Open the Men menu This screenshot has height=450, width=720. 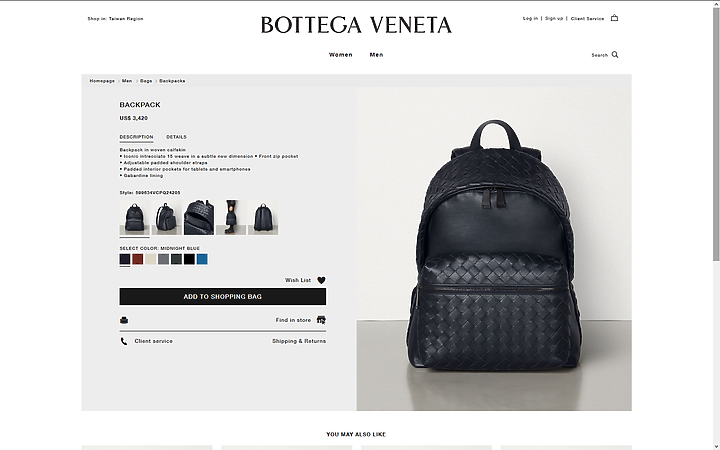[x=377, y=55]
